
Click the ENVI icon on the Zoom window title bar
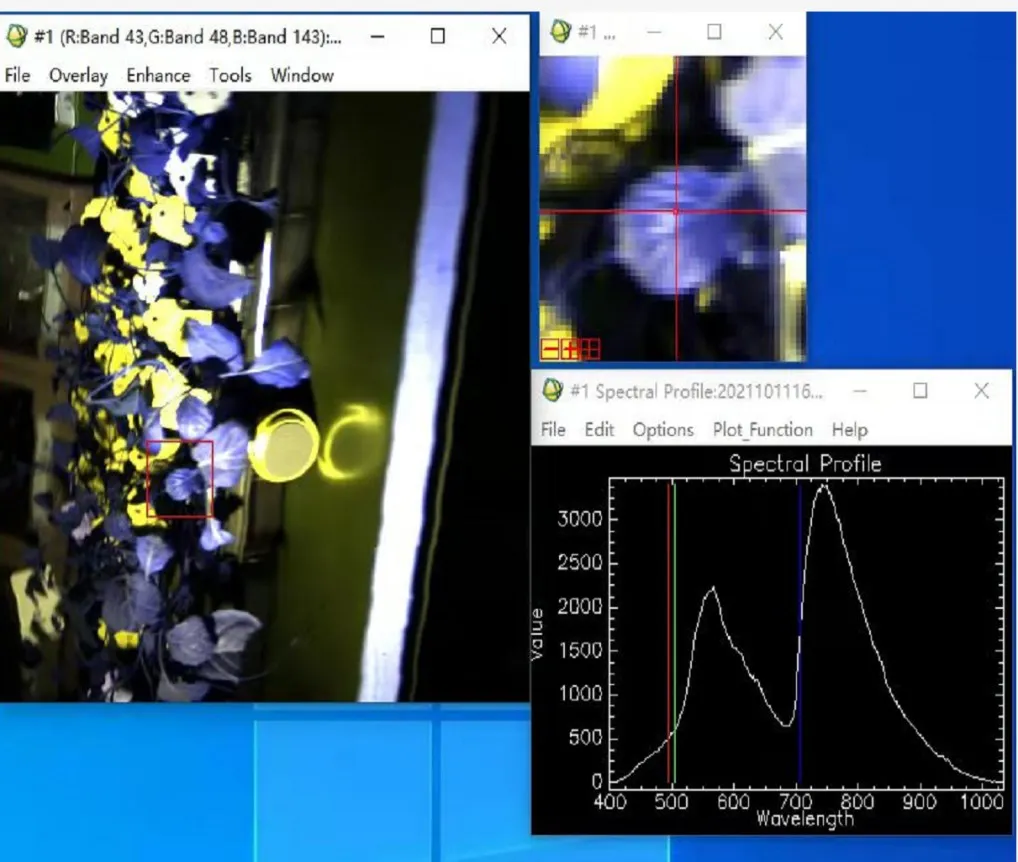[x=559, y=32]
